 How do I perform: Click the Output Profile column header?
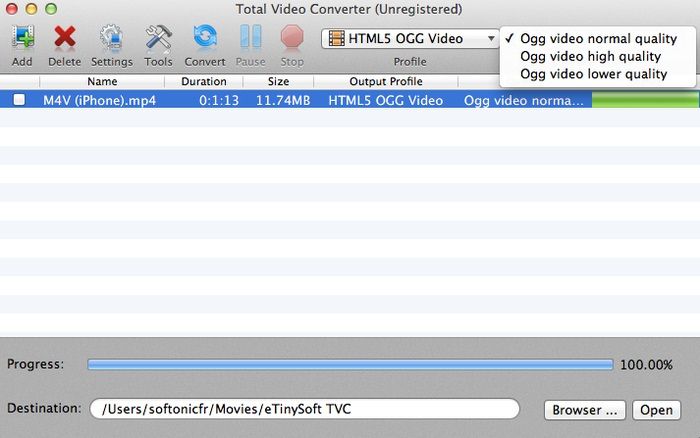[x=386, y=81]
